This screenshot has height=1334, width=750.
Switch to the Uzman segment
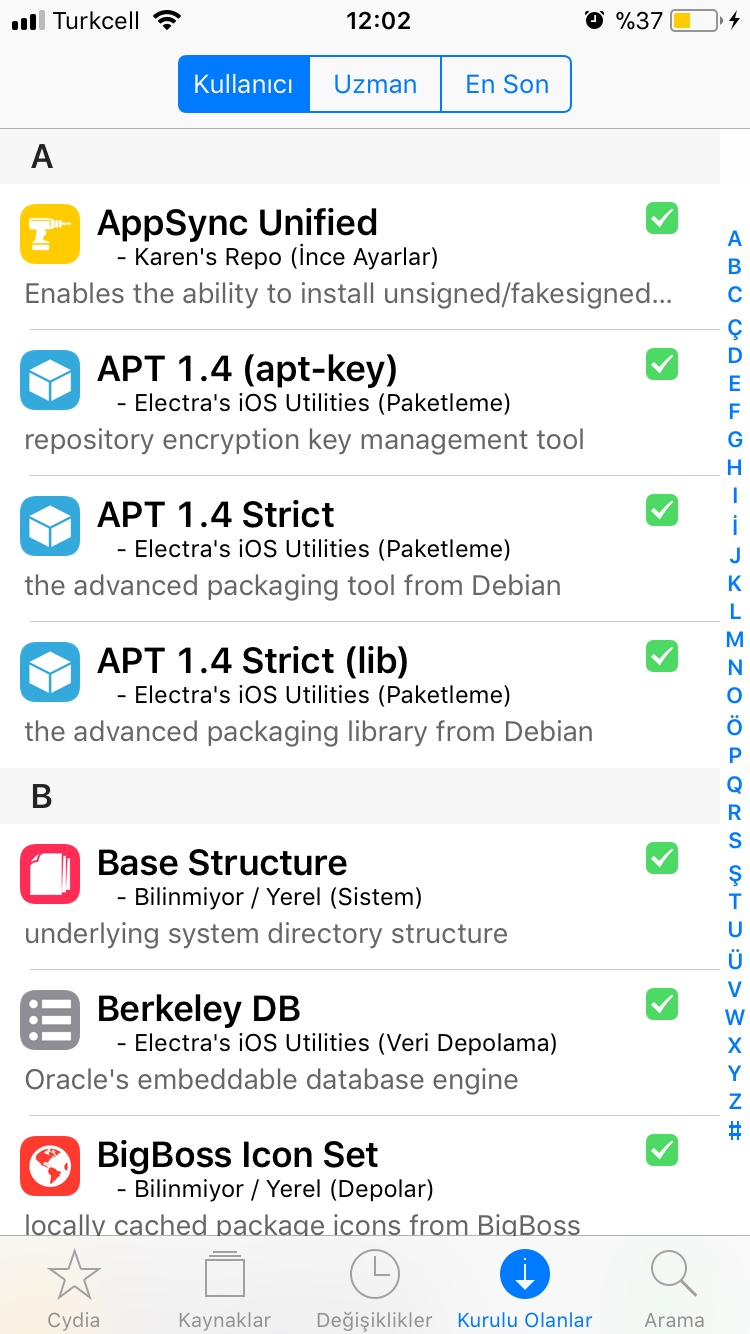coord(375,84)
